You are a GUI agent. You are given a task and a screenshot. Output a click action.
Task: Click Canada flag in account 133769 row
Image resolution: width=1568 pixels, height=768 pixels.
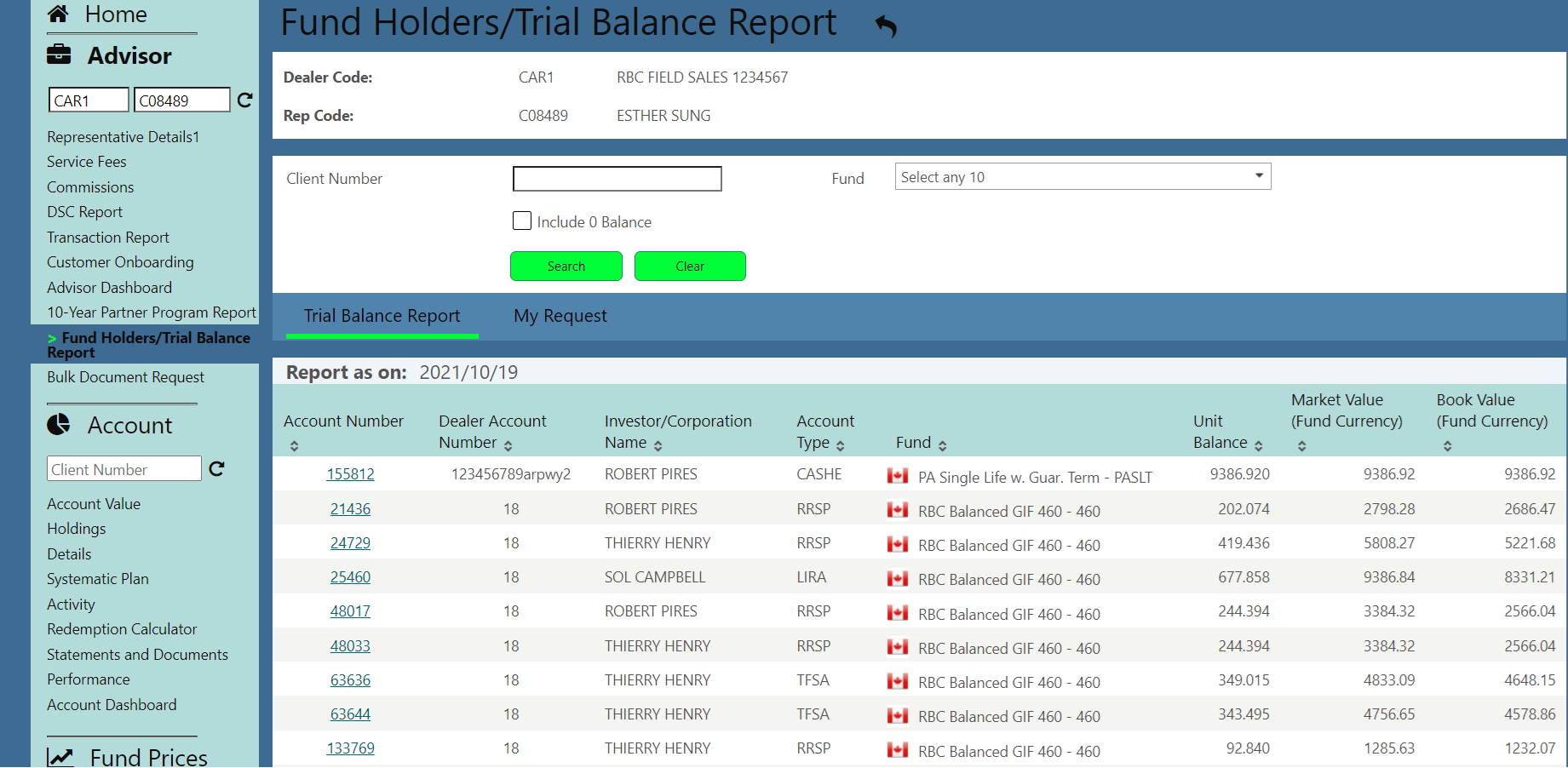(897, 749)
